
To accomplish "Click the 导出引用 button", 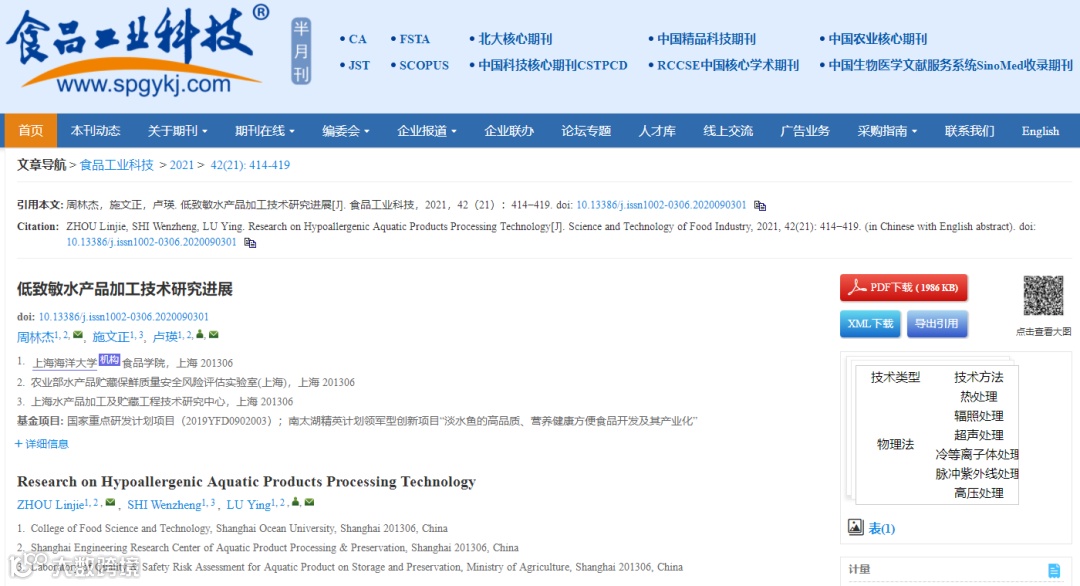I will click(937, 324).
